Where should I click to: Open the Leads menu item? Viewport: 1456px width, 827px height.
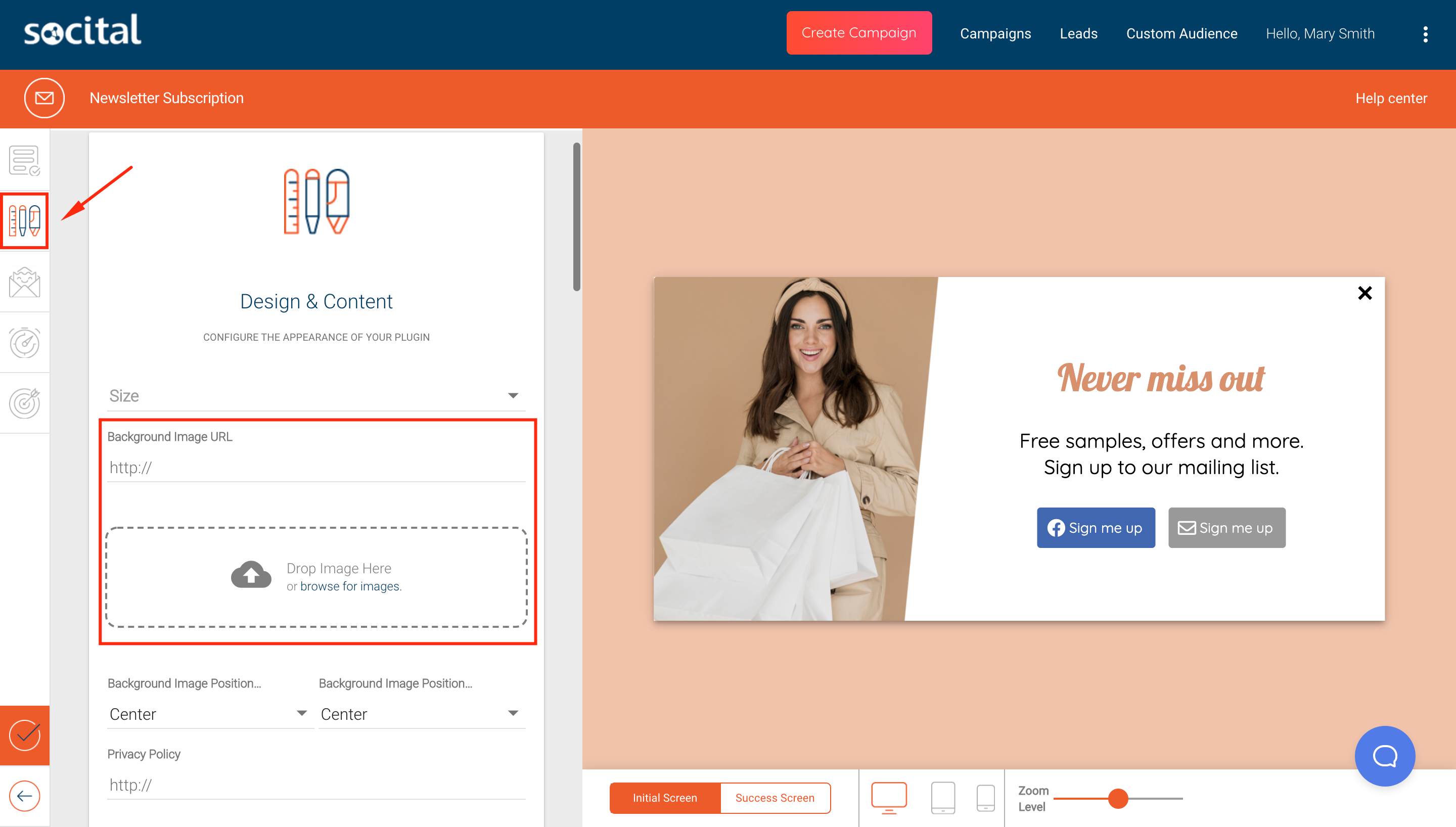click(1078, 33)
